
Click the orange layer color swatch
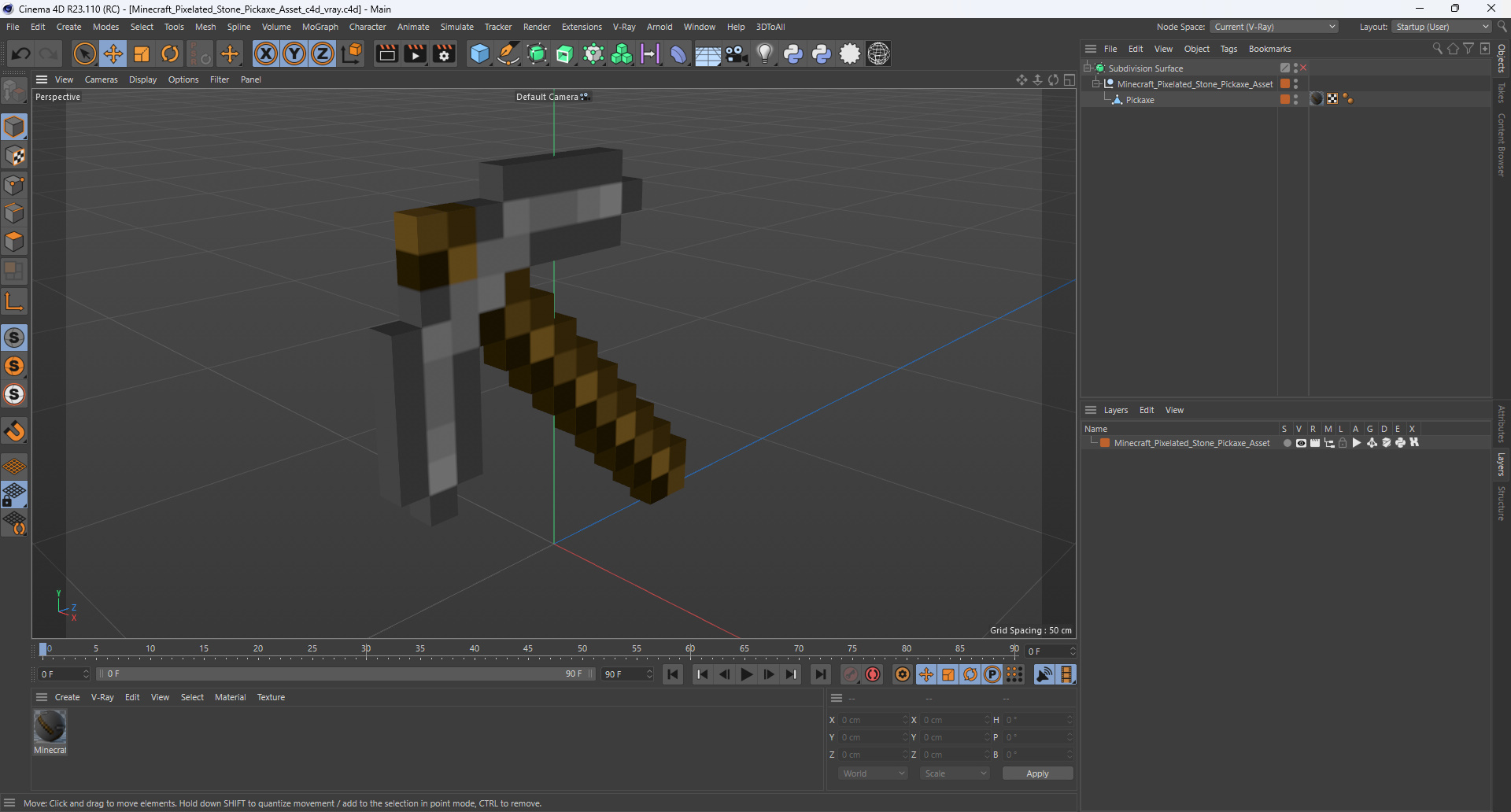[1105, 443]
